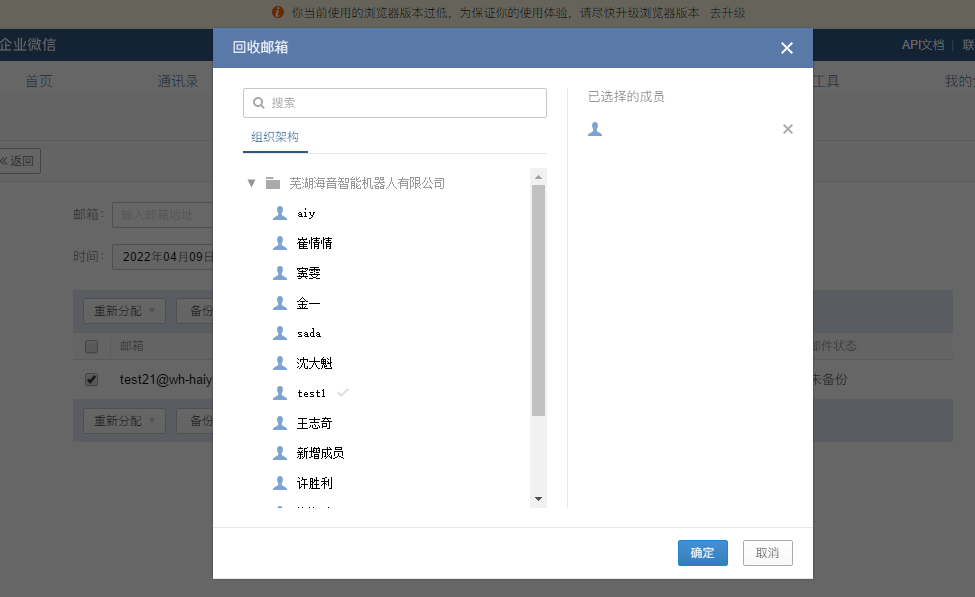Click 王志奇's avatar icon
The height and width of the screenshot is (597, 975).
coord(279,423)
